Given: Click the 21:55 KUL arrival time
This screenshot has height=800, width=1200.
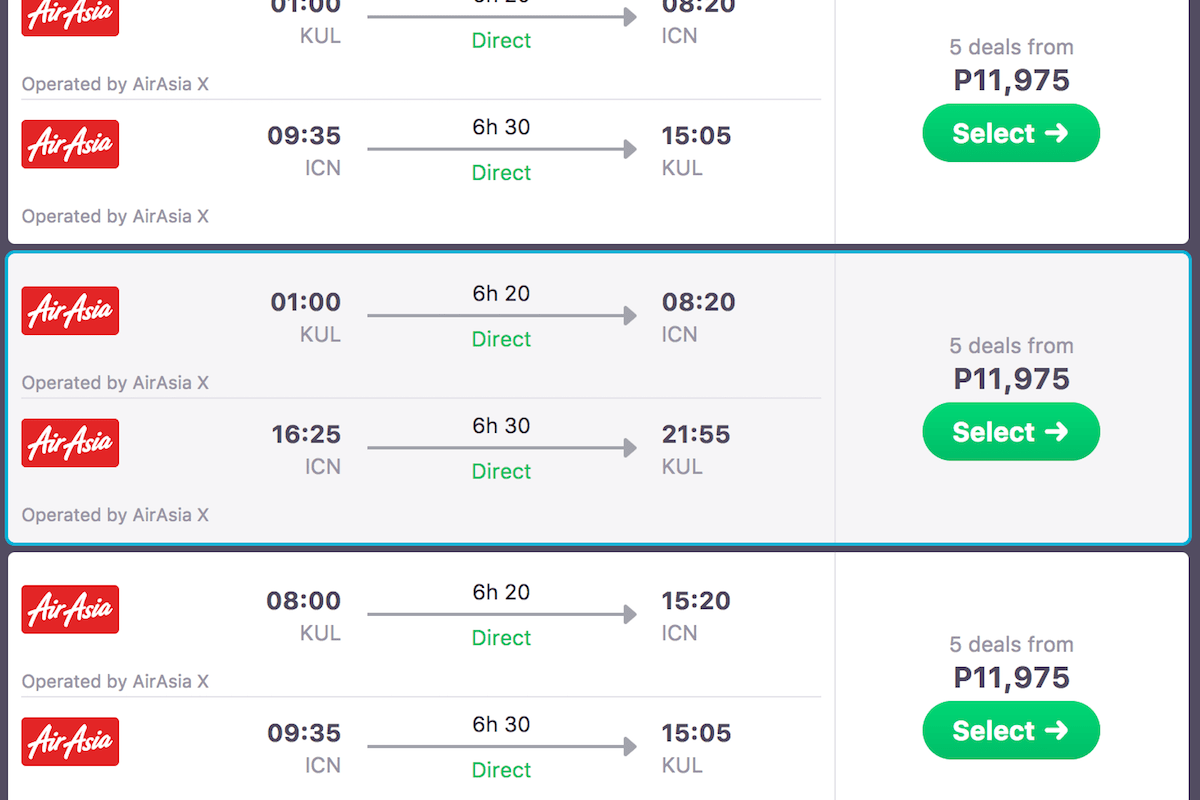Looking at the screenshot, I should click(x=696, y=435).
